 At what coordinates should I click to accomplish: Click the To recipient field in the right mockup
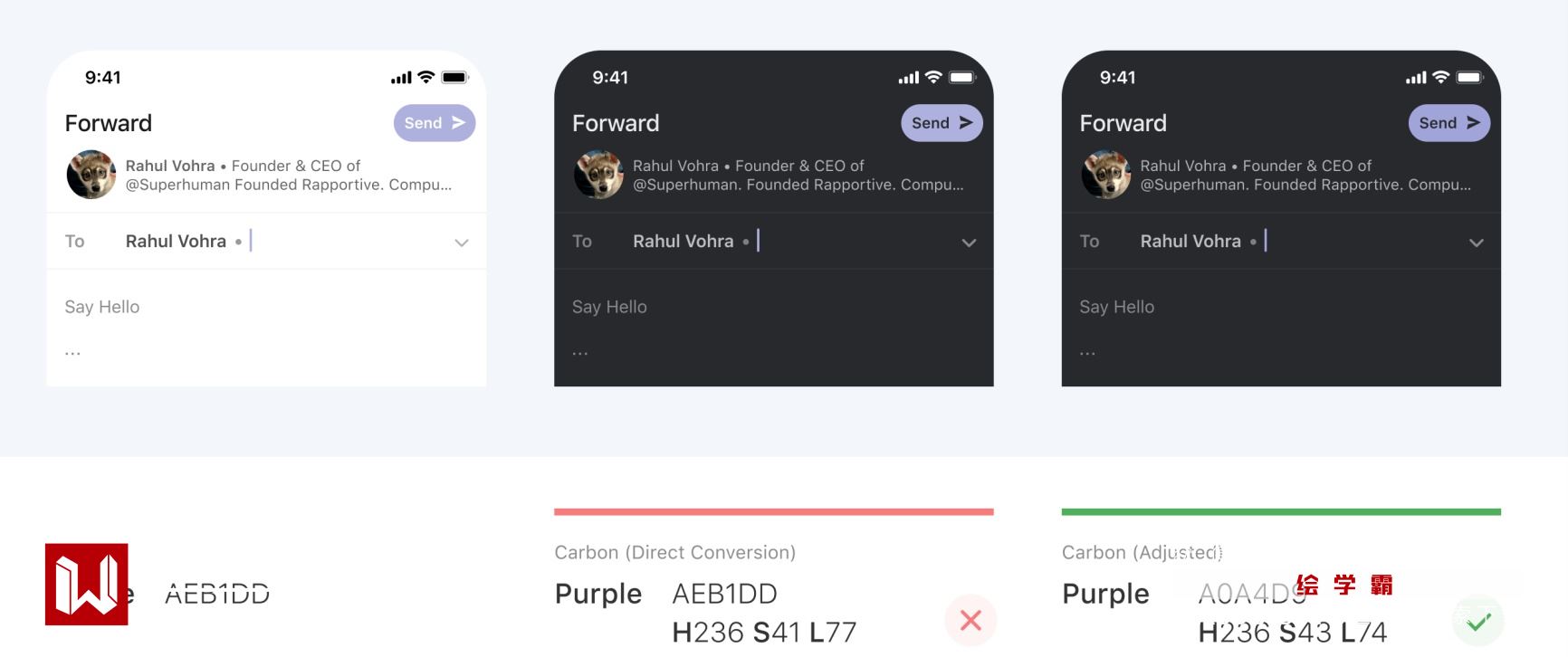coord(1190,242)
